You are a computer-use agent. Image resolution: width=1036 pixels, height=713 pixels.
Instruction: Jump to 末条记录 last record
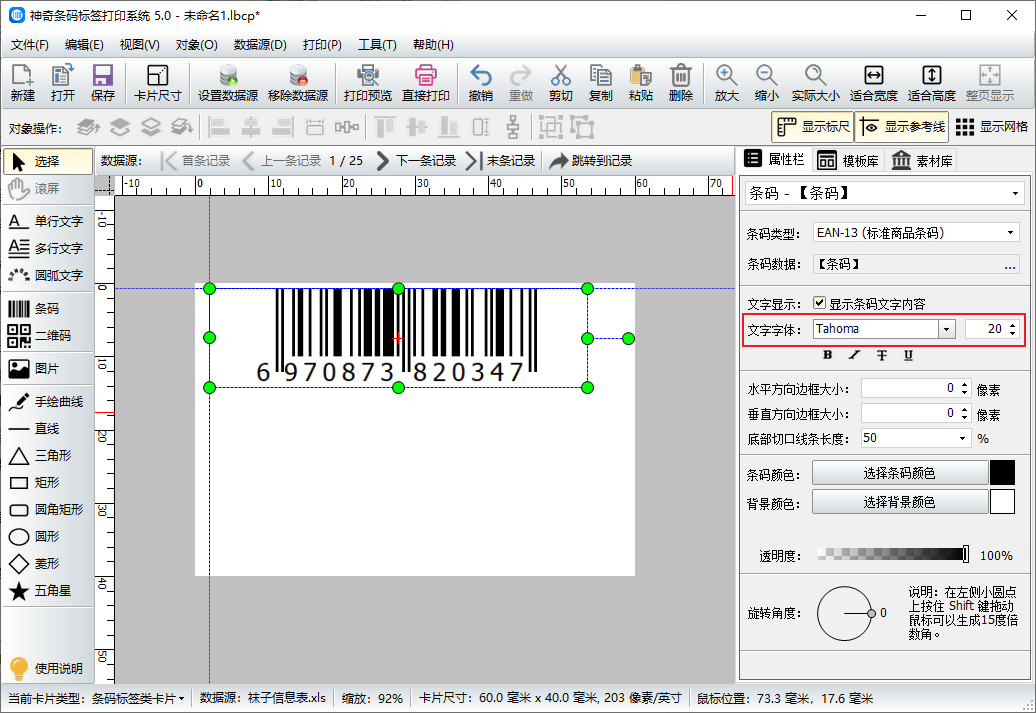pos(500,161)
